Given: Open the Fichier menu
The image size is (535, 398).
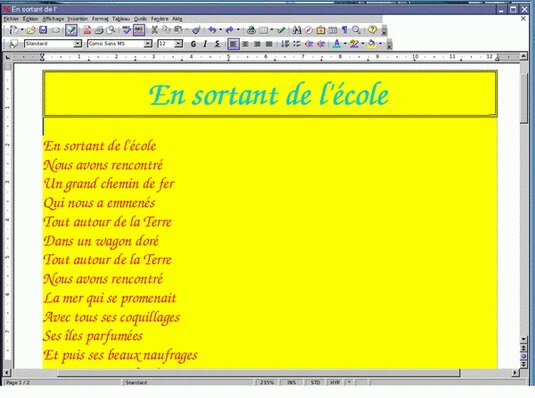Looking at the screenshot, I should (x=11, y=19).
